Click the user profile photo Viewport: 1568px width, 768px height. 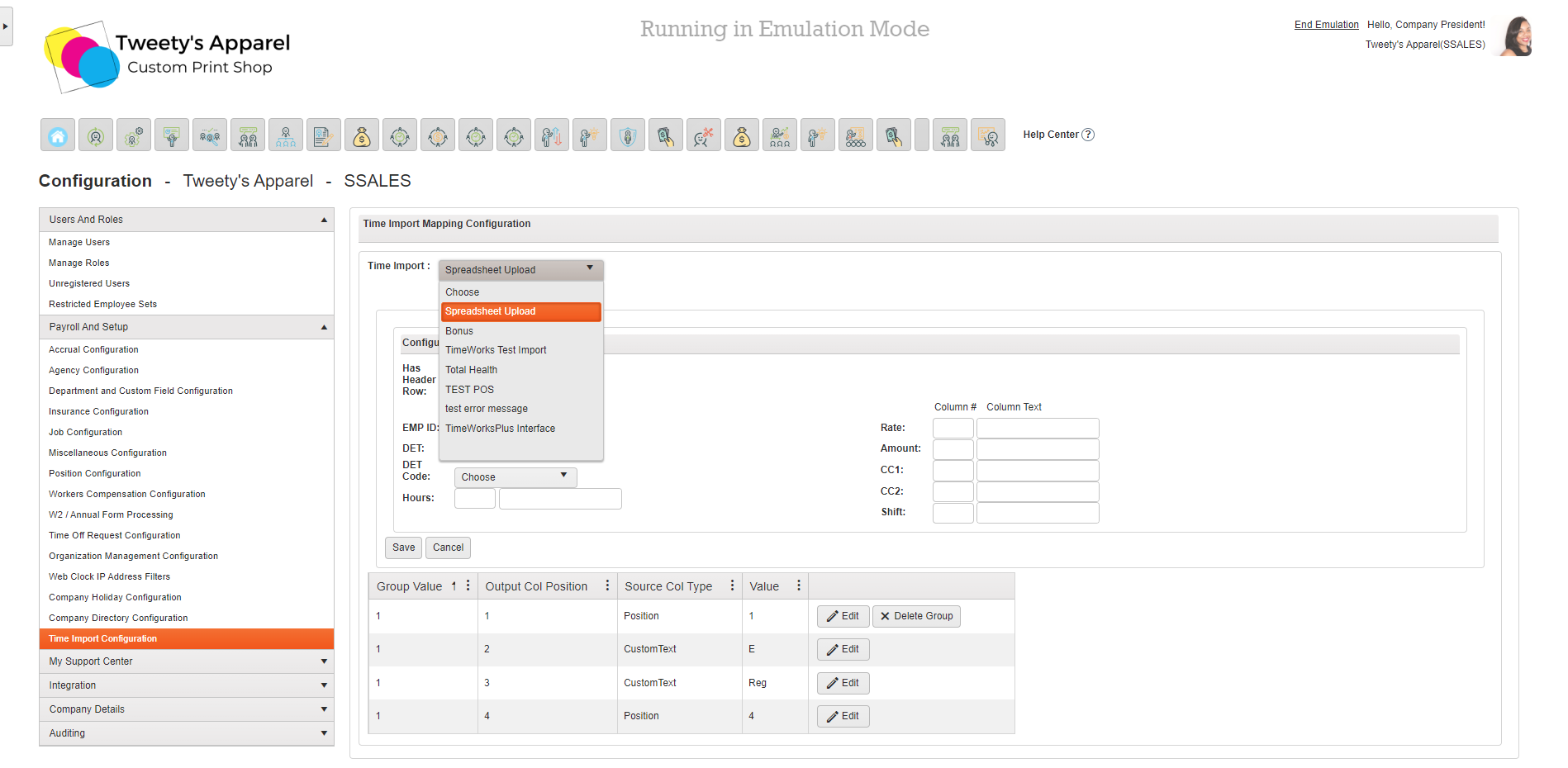click(1516, 36)
